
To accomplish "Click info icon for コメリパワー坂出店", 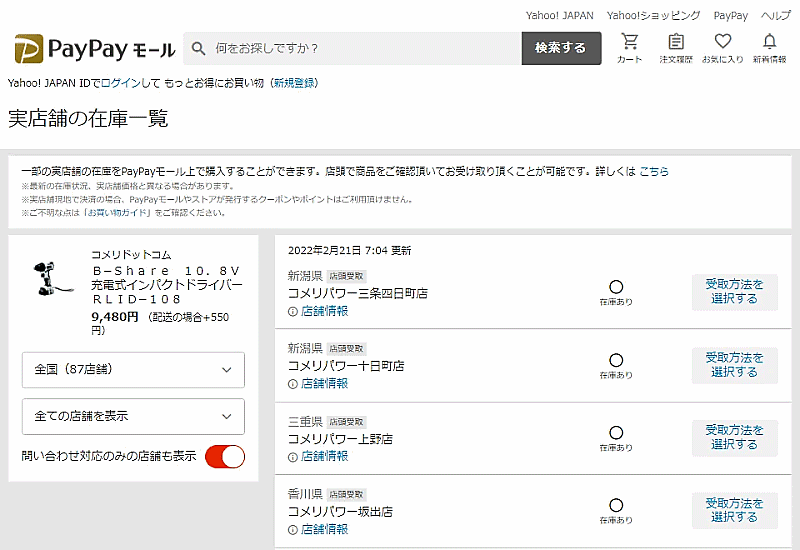I will click(293, 529).
